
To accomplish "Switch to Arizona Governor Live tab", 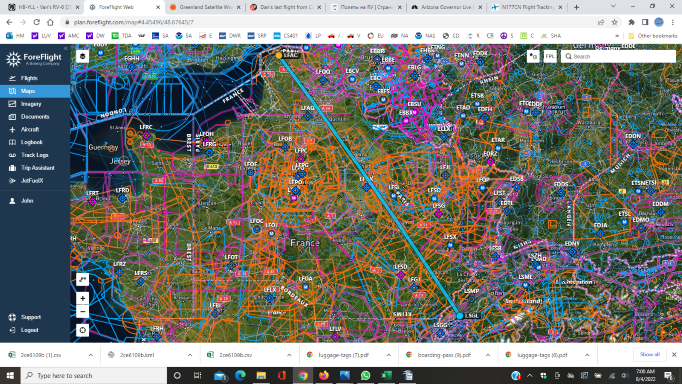I will point(447,7).
